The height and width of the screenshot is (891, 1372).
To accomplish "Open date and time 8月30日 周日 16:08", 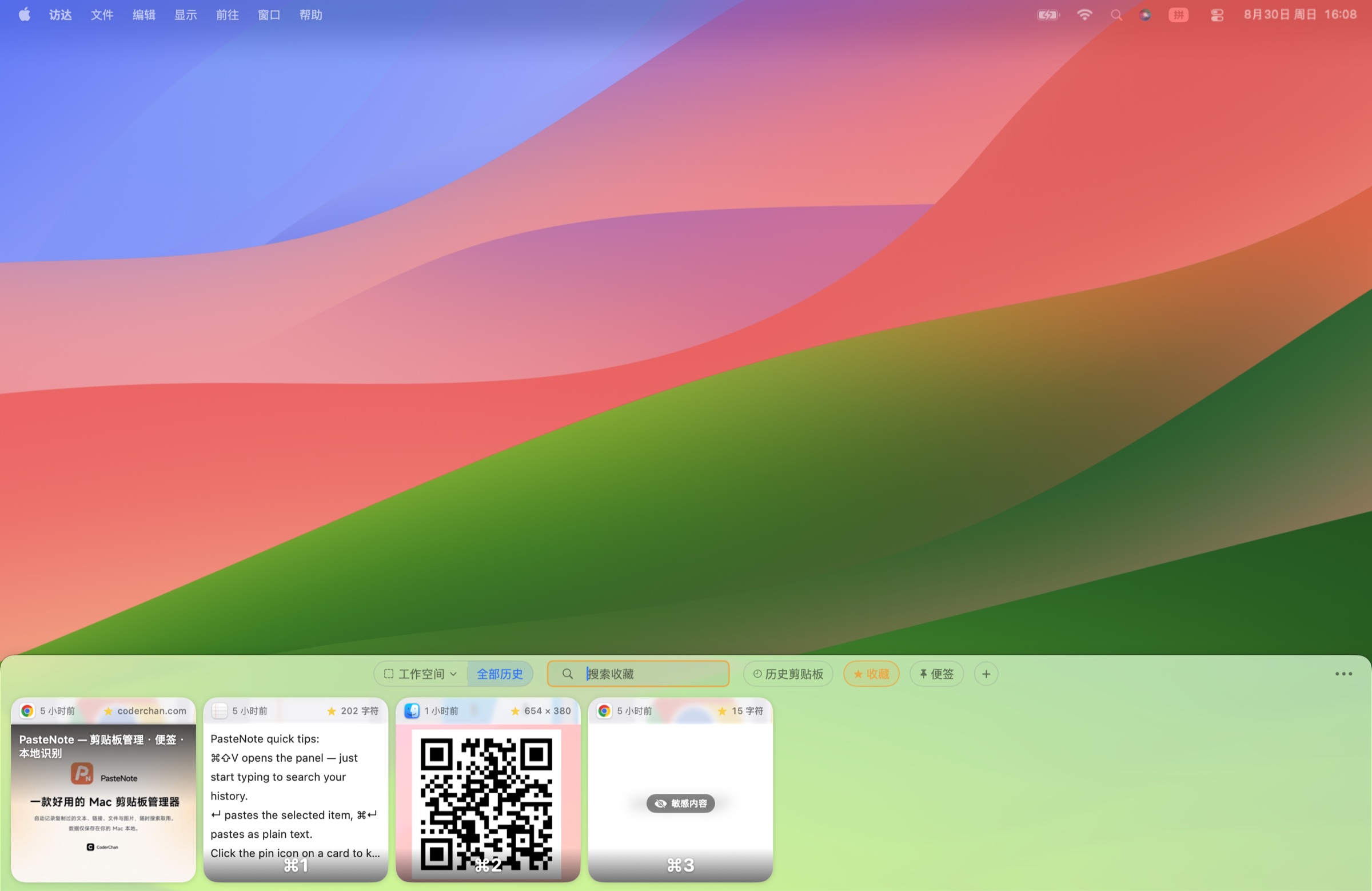I will [1300, 15].
